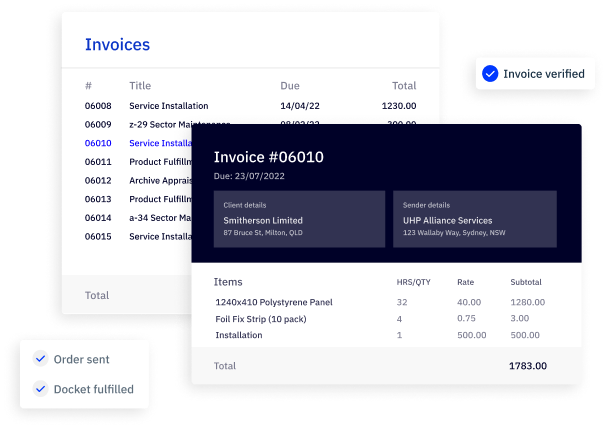Select invoice number 06011
Screen dimensions: 608x429
click(x=98, y=162)
